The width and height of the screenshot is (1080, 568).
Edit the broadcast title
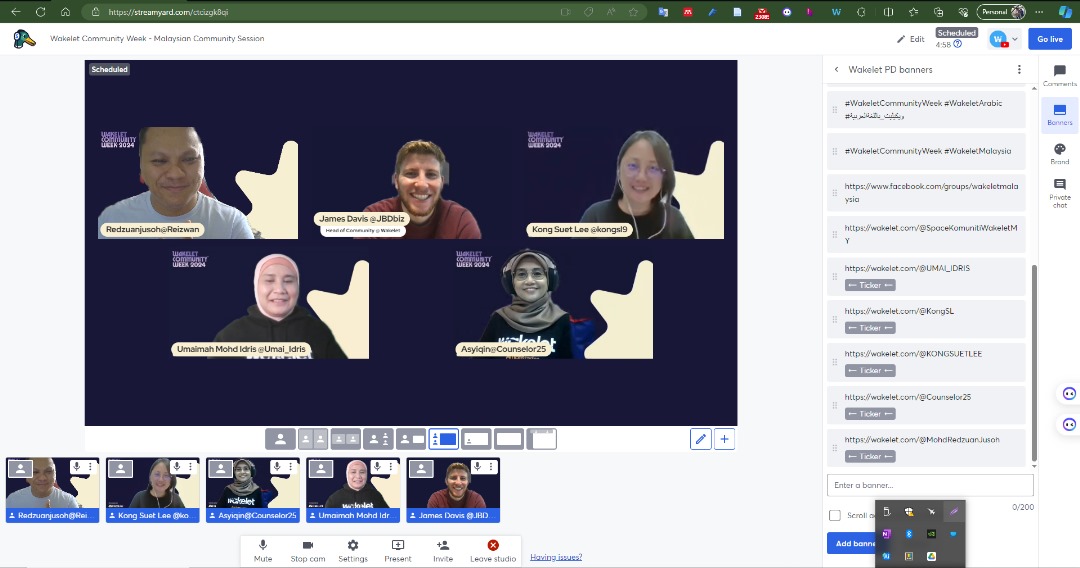pos(911,39)
